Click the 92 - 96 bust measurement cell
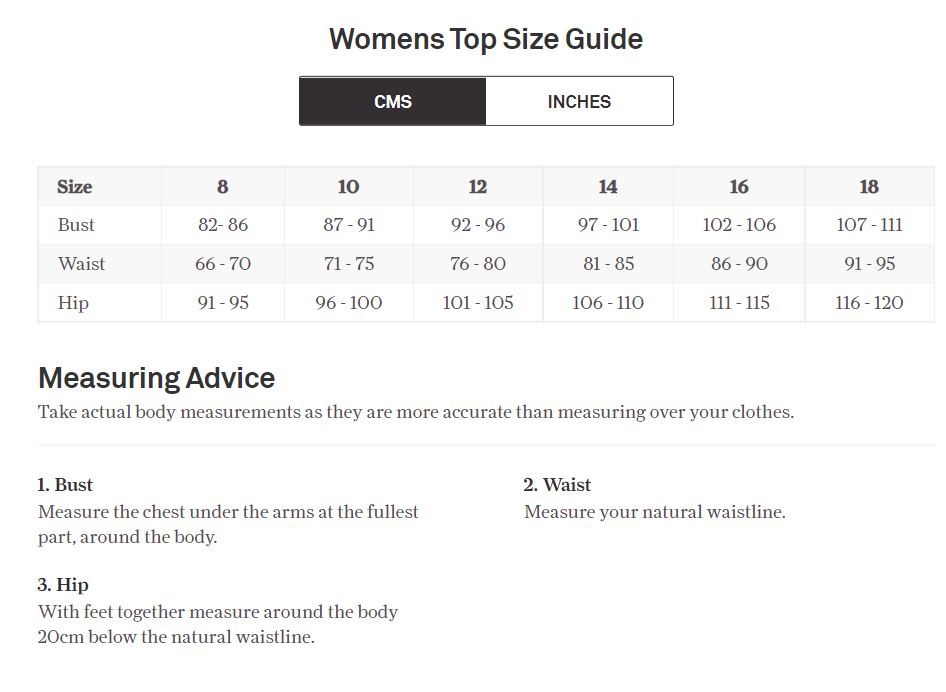 tap(478, 225)
